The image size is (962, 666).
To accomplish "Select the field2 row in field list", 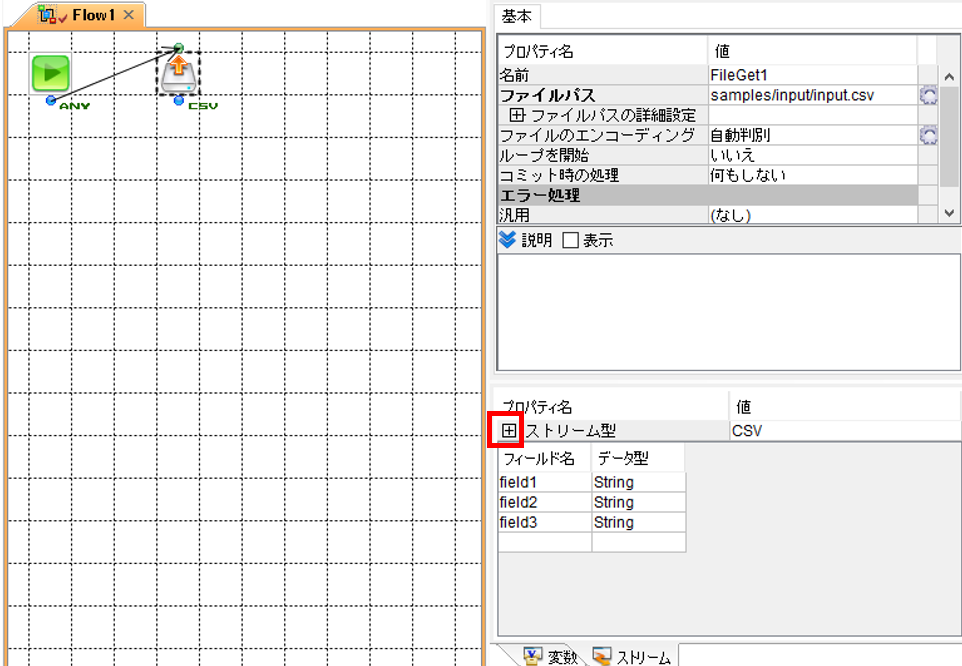I will tap(591, 502).
